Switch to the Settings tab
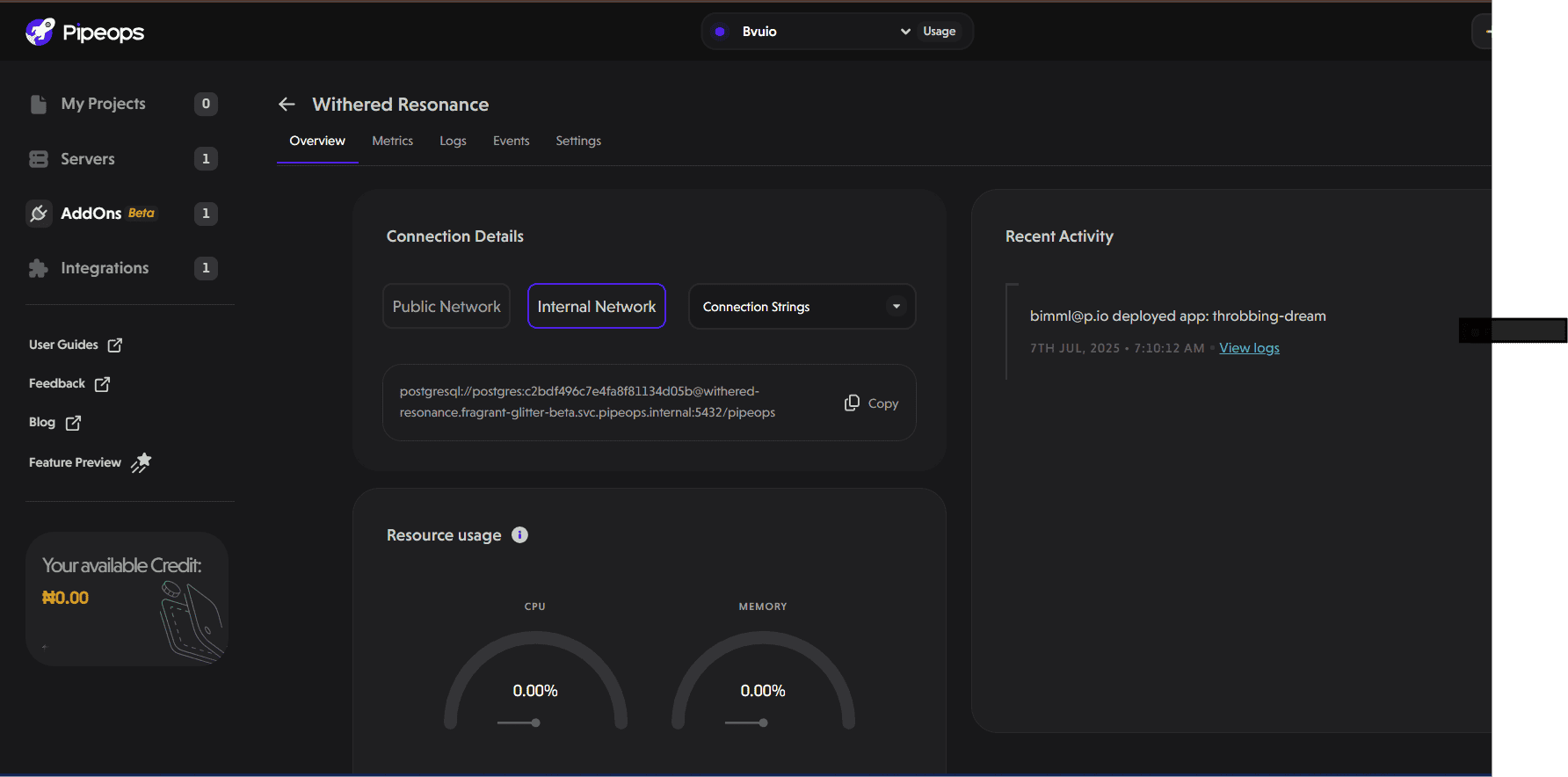Viewport: 1568px width, 777px height. click(x=578, y=141)
